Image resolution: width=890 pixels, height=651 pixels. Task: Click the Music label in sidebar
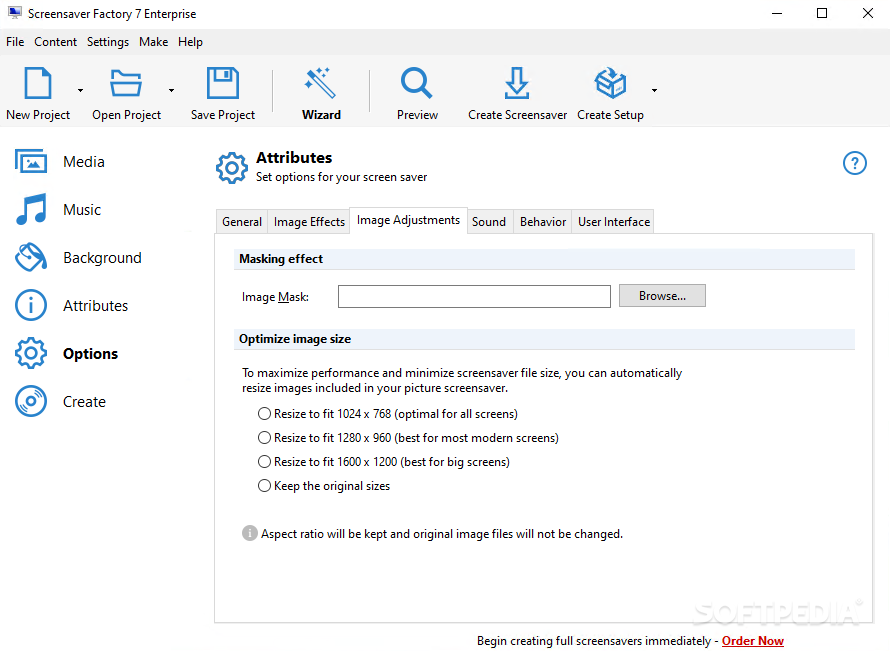(82, 209)
